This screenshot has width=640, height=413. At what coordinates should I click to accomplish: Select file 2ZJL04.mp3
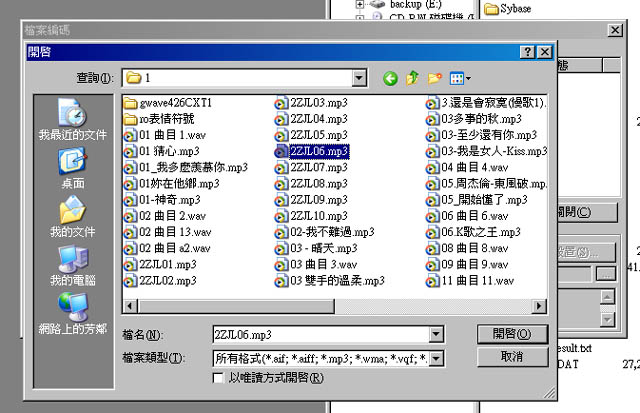(311, 119)
